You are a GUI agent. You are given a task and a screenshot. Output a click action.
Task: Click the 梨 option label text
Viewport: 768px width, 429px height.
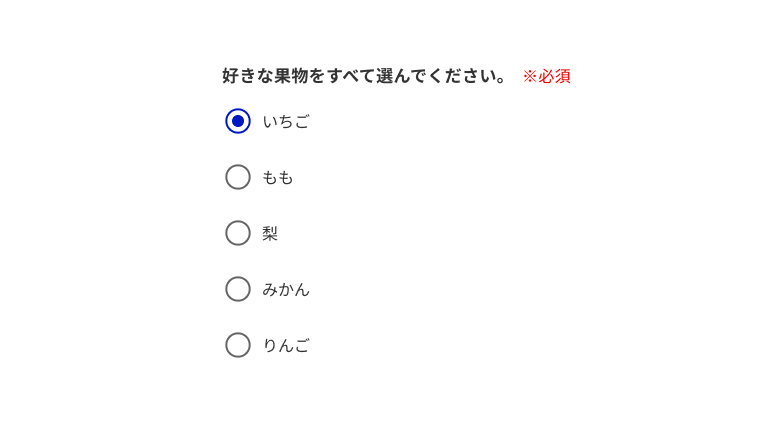point(270,234)
